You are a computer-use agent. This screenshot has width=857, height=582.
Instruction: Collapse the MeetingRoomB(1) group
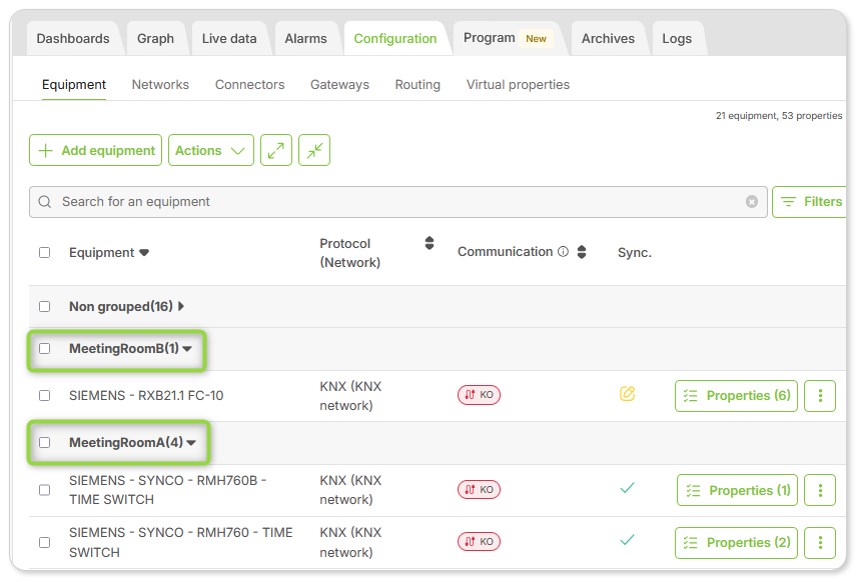[x=187, y=349]
